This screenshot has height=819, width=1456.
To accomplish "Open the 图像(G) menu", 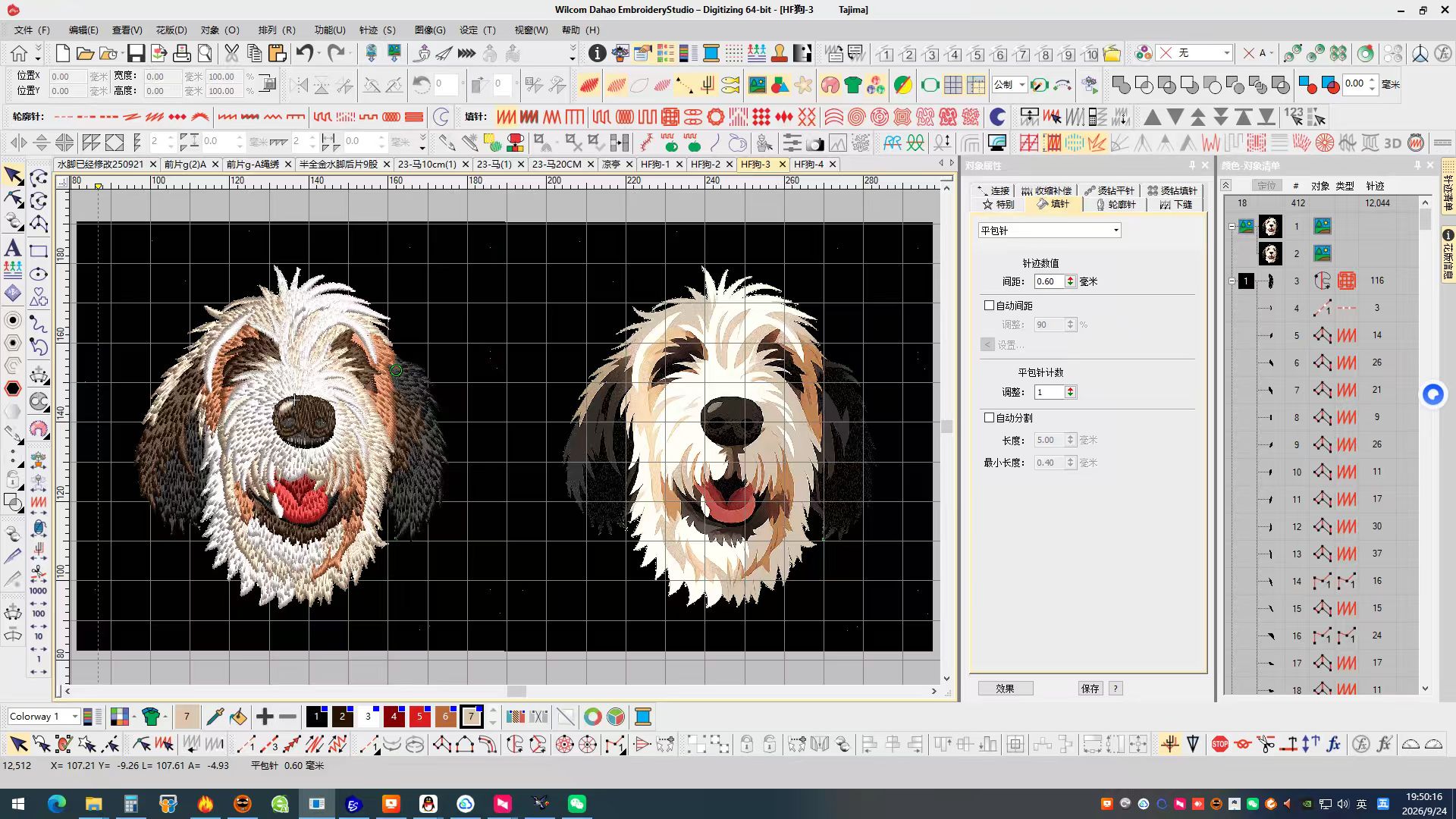I will click(430, 30).
